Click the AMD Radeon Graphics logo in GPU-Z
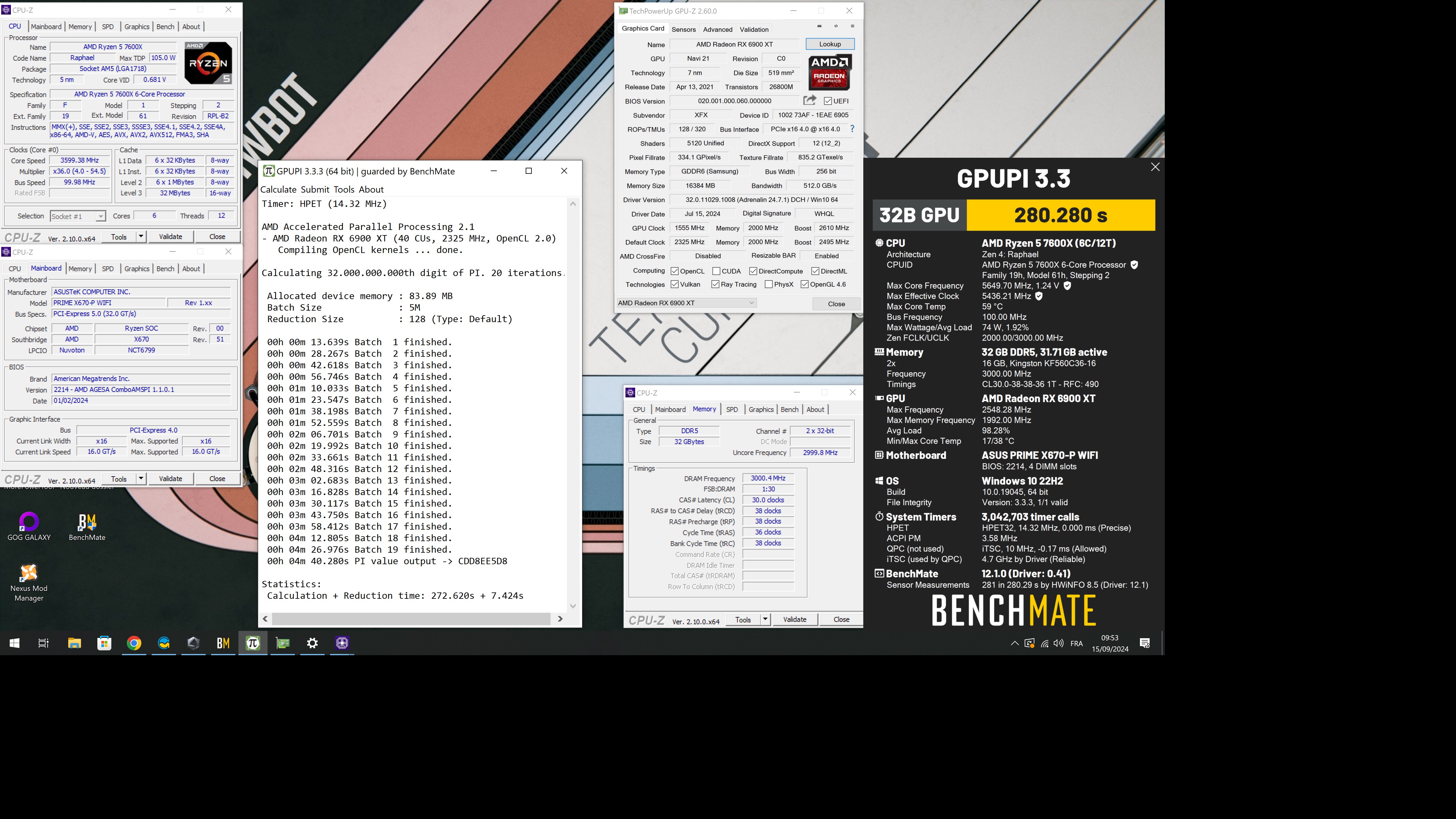The height and width of the screenshot is (819, 1456). [x=829, y=72]
